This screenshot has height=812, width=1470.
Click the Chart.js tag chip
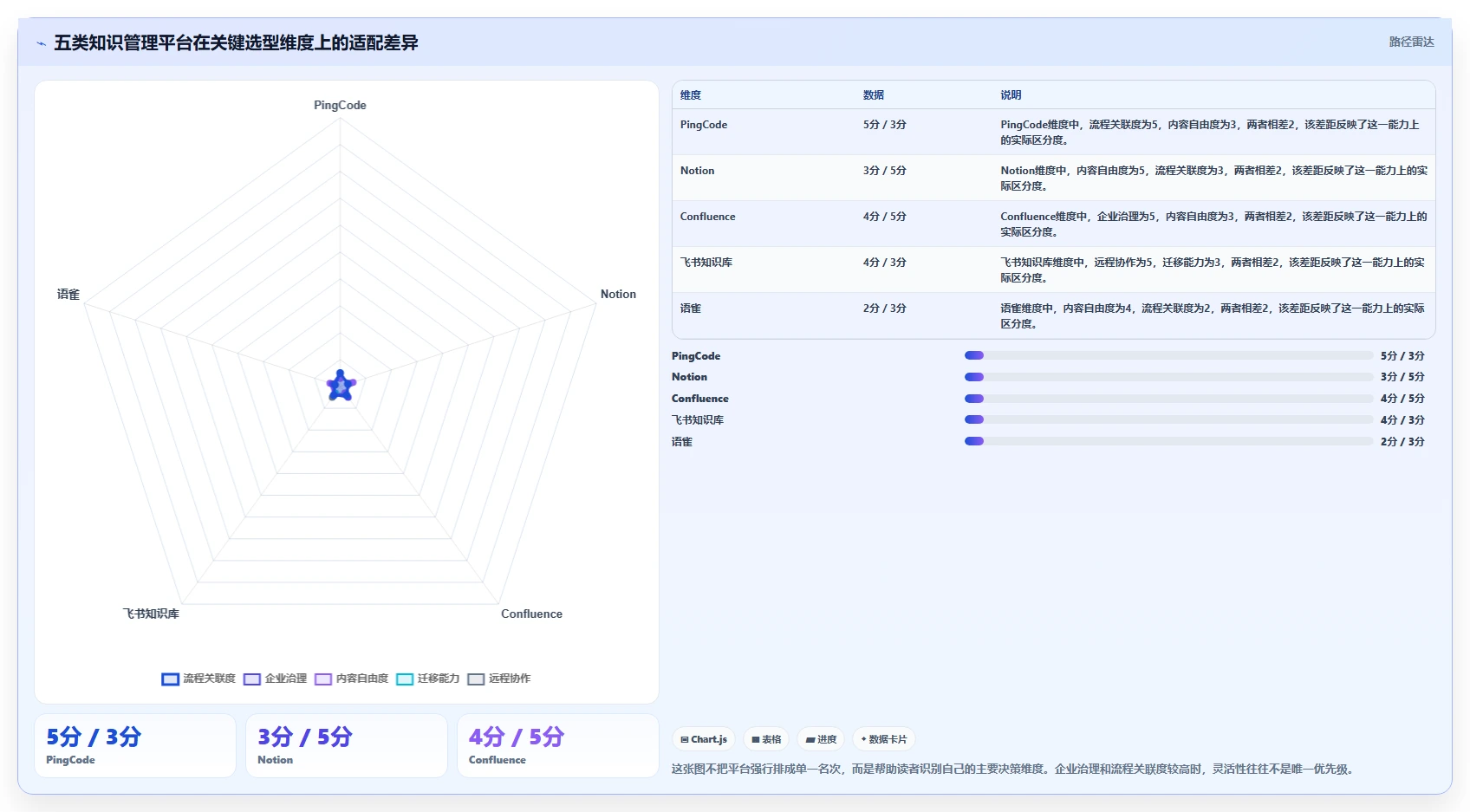[x=704, y=739]
